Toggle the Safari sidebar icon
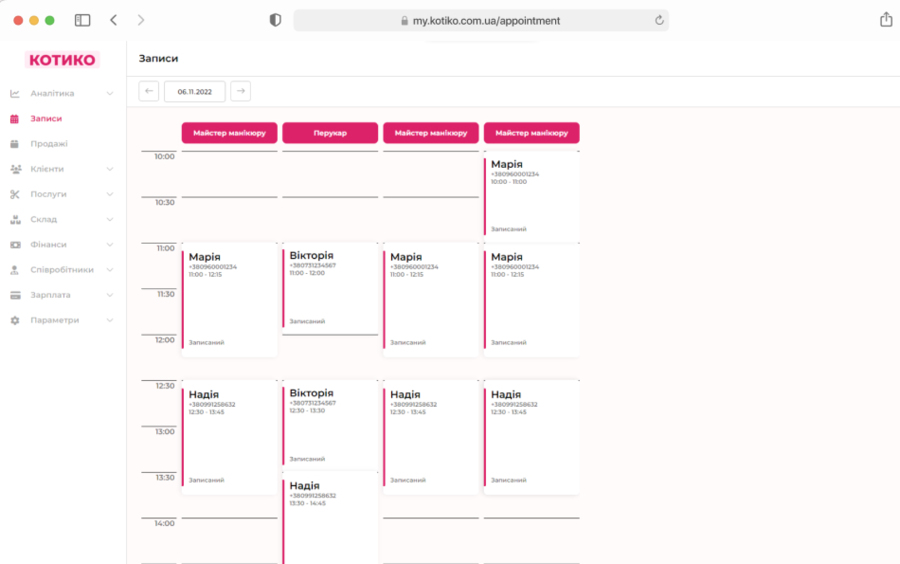 (83, 20)
